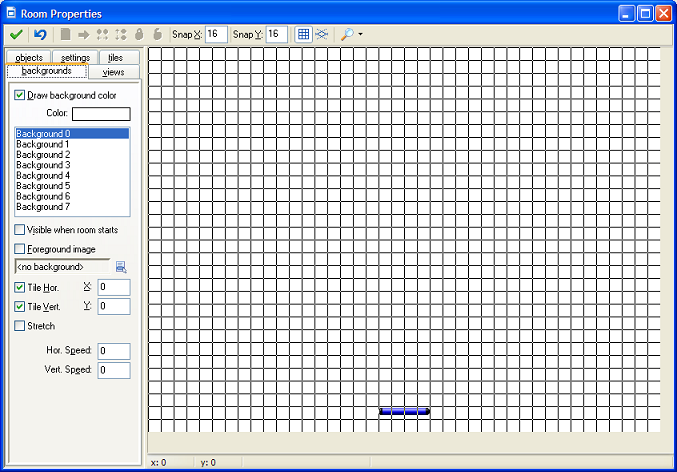The height and width of the screenshot is (472, 677).
Task: Switch to the objects tab
Action: click(29, 58)
